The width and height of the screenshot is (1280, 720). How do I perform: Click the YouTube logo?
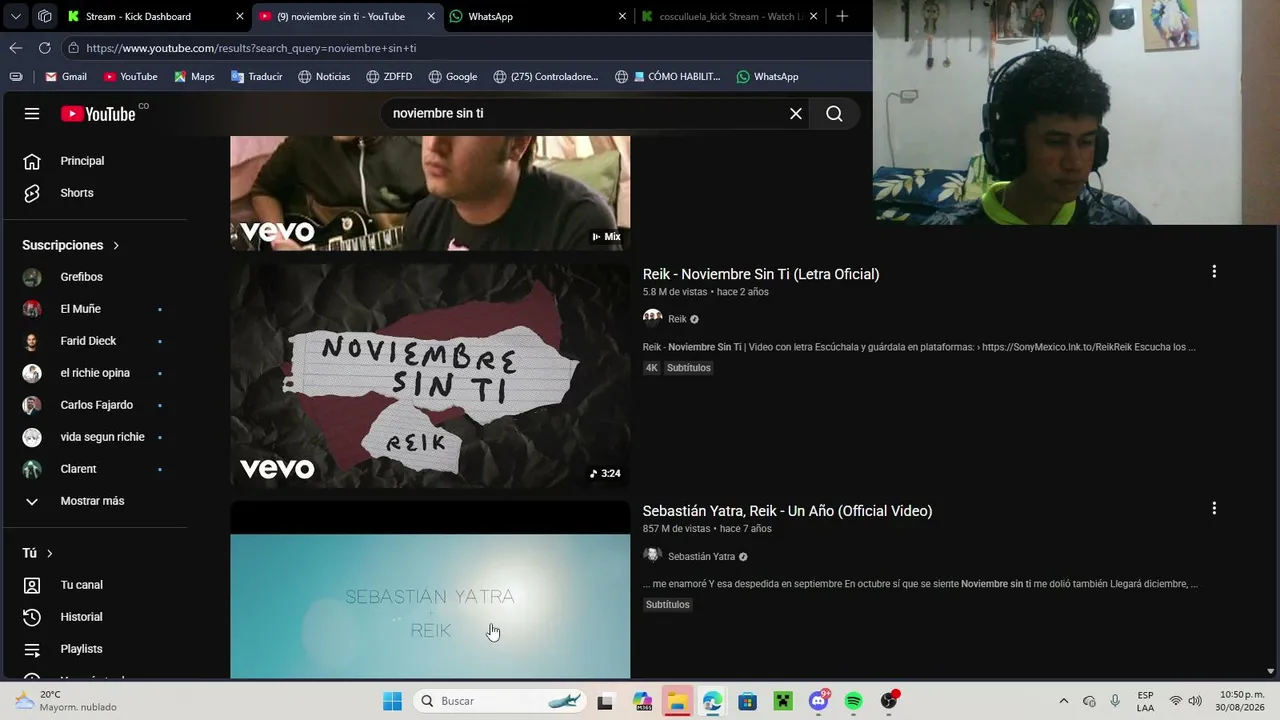click(98, 114)
